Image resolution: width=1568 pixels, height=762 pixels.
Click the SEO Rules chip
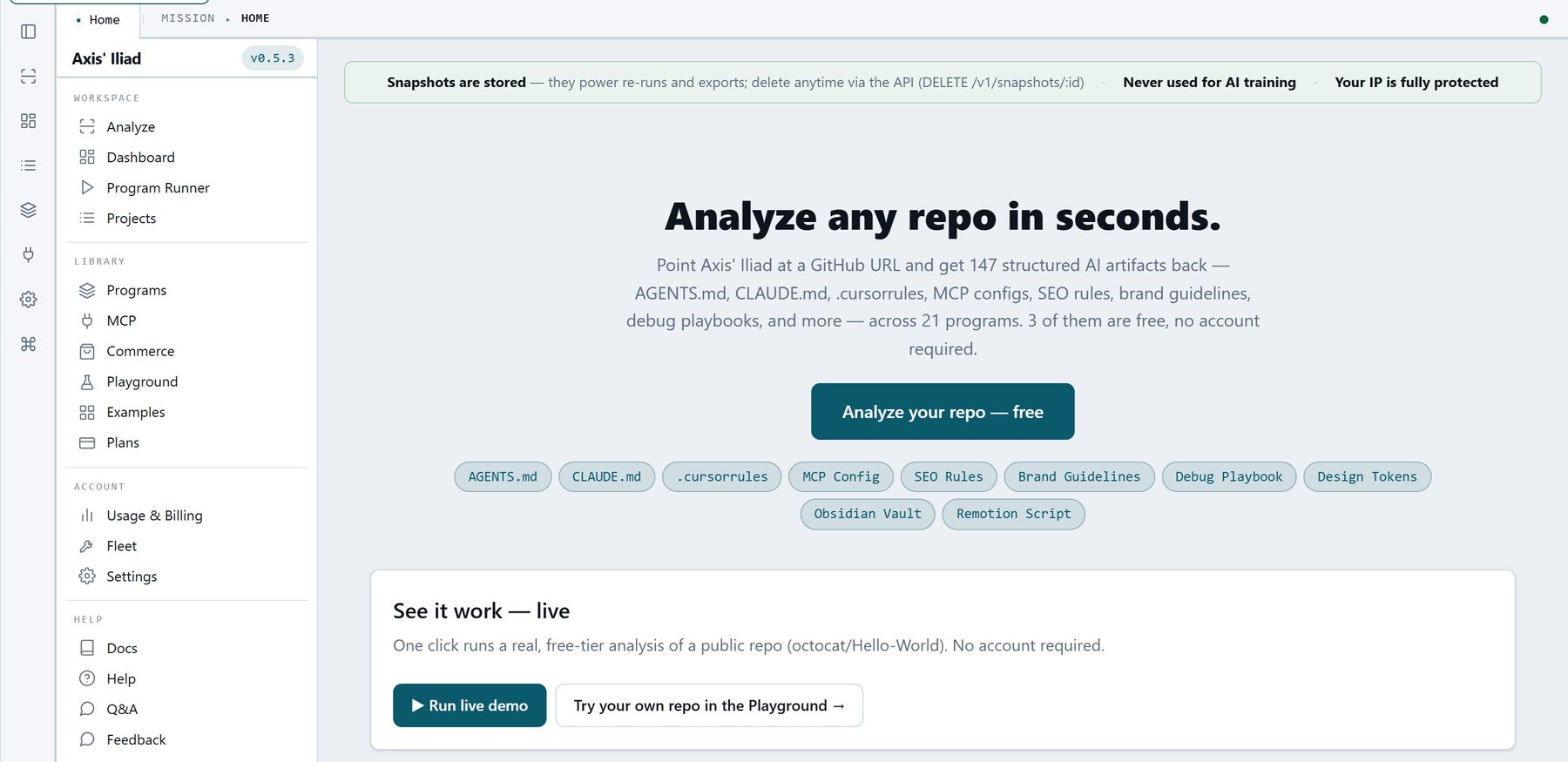pos(949,476)
